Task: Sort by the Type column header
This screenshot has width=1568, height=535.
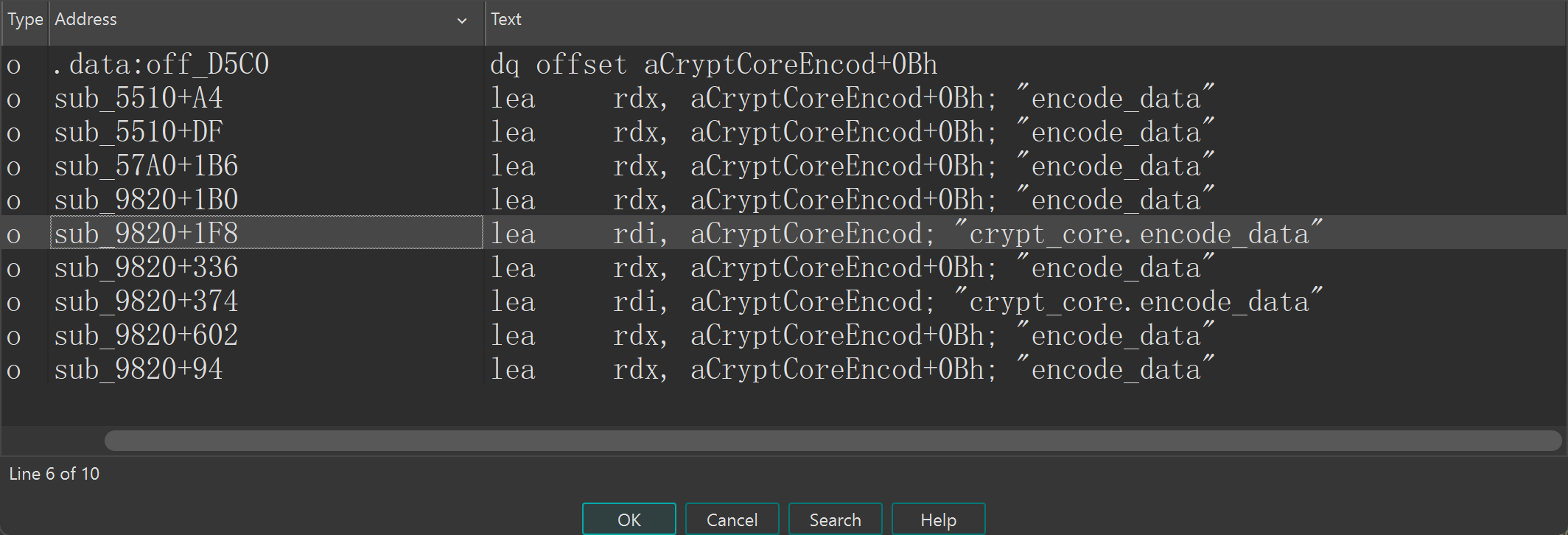Action: pyautogui.click(x=25, y=20)
